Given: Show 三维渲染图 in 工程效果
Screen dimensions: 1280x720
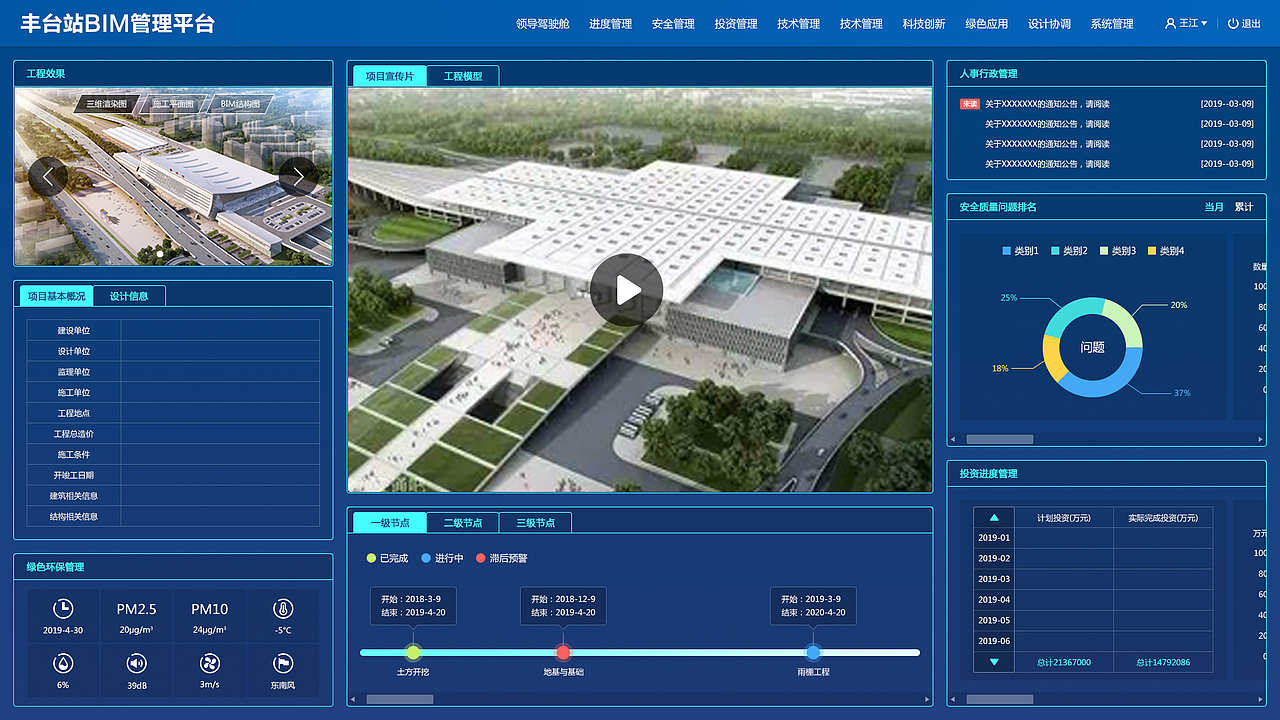Looking at the screenshot, I should [106, 104].
